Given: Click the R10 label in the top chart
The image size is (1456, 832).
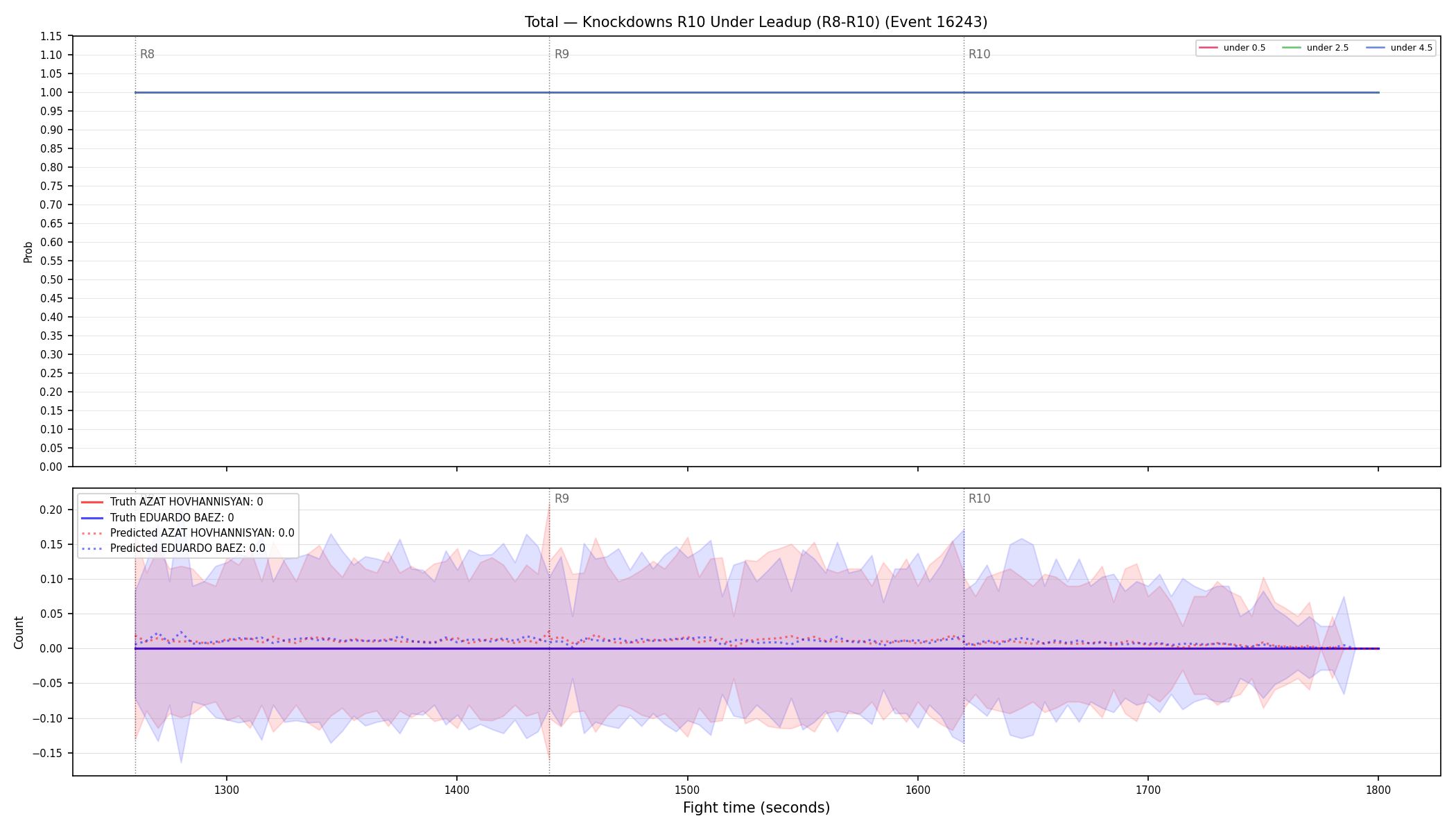Looking at the screenshot, I should (x=979, y=54).
